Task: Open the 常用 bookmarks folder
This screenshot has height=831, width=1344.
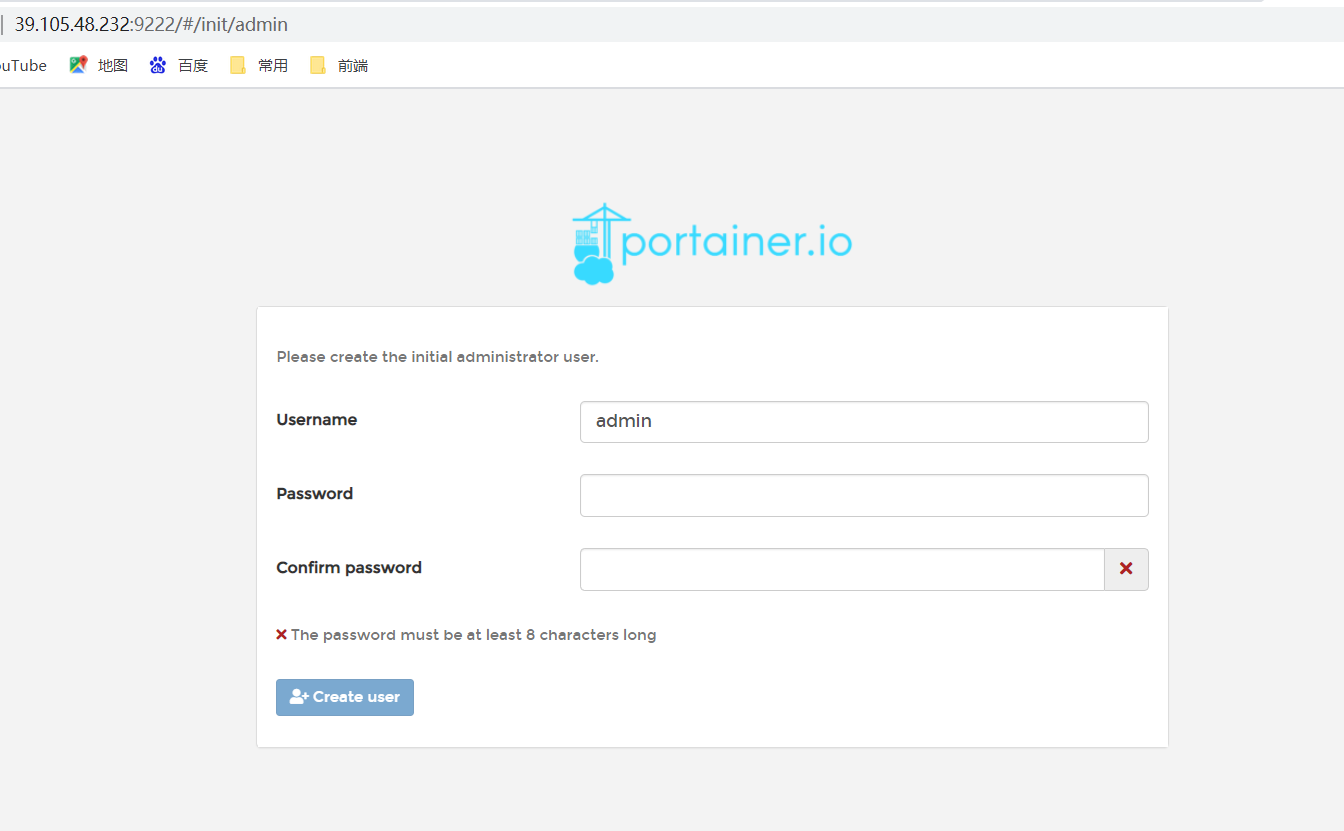Action: 258,65
